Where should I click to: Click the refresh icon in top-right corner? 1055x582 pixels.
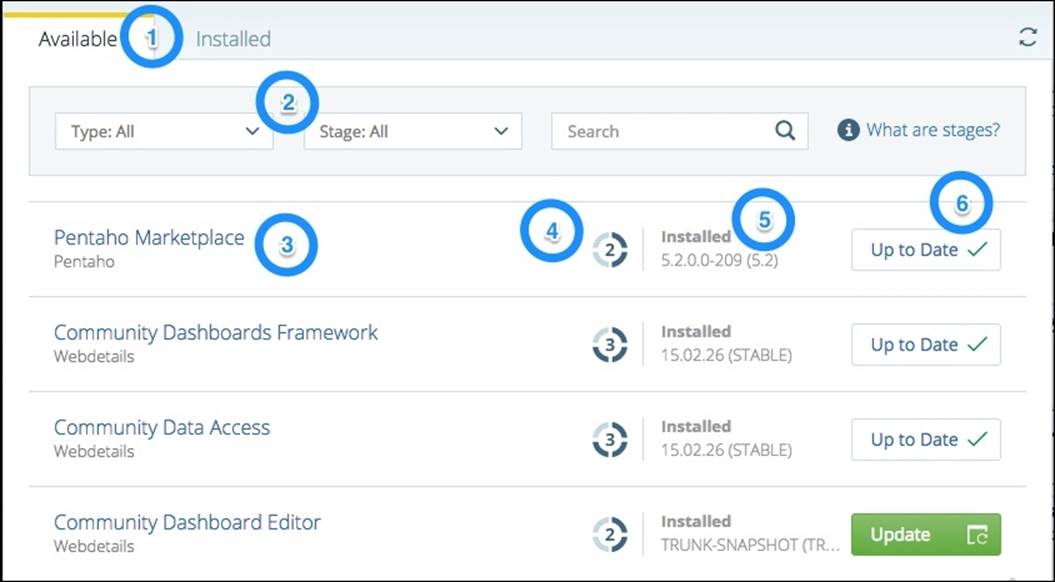[x=1029, y=37]
